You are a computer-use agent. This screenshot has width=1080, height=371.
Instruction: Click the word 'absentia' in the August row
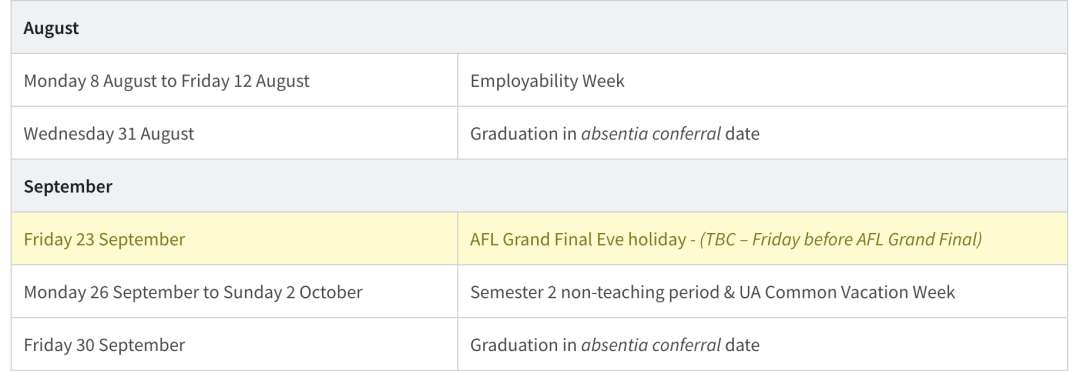point(614,134)
